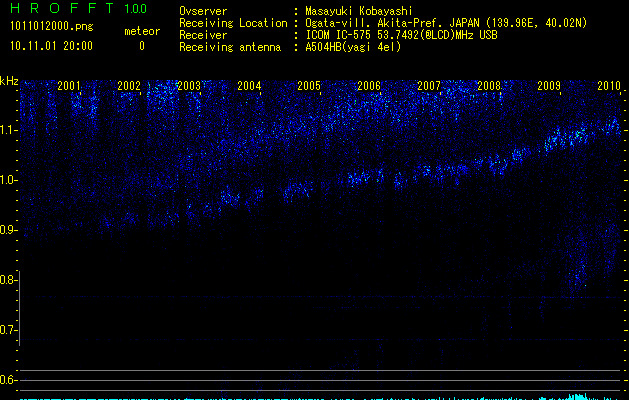629x400 pixels.
Task: Click the 0.9 kHz axis label
Action: tap(8, 230)
